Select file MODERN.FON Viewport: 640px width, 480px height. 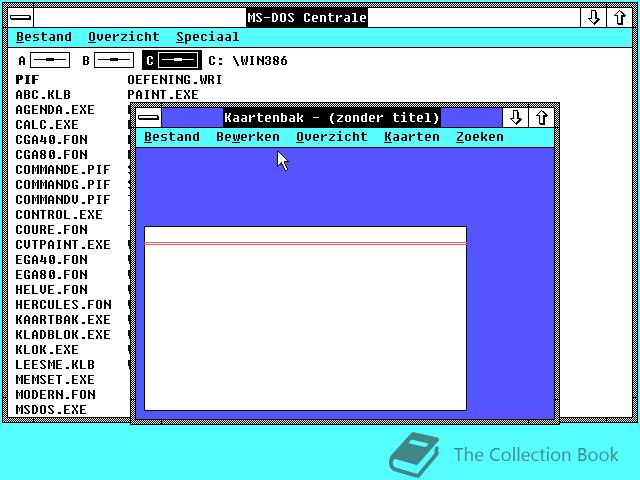click(56, 395)
